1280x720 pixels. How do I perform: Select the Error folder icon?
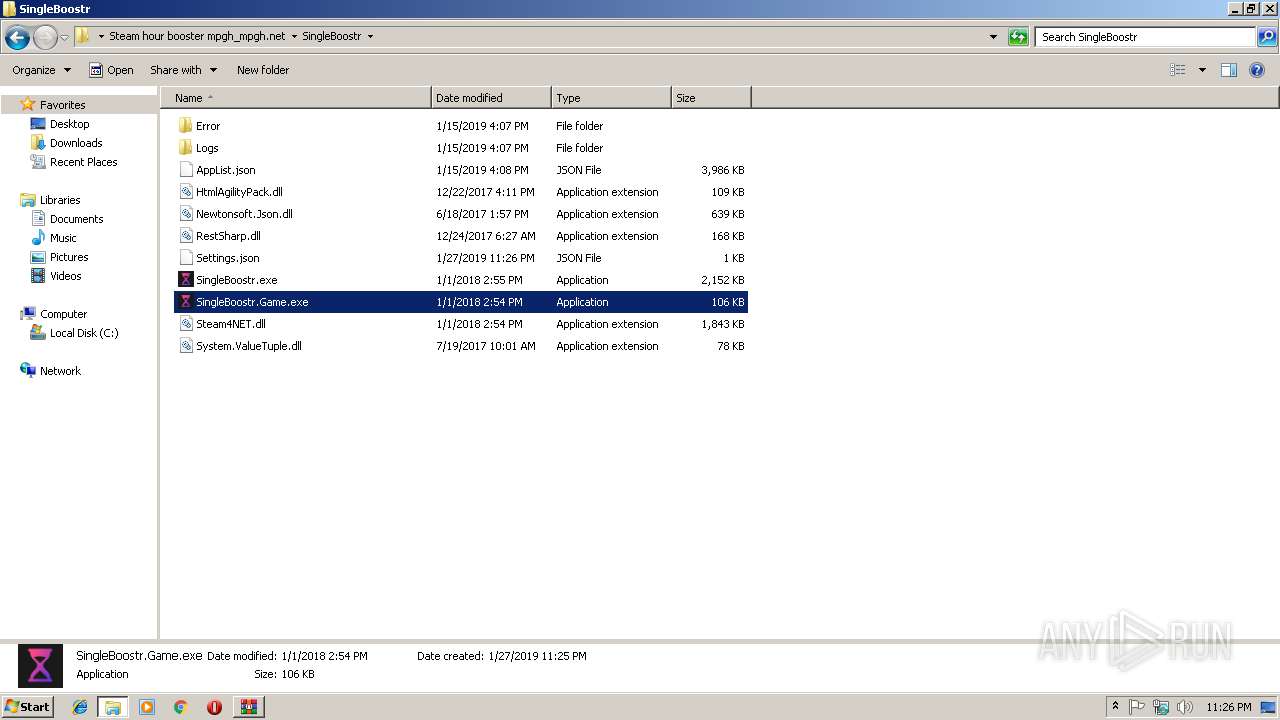[x=185, y=126]
